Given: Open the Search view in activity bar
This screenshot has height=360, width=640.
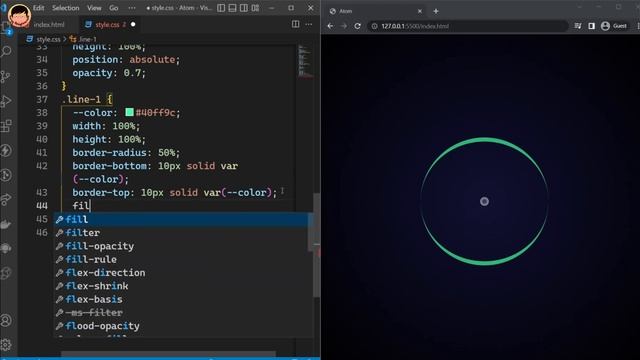Looking at the screenshot, I should point(6,51).
